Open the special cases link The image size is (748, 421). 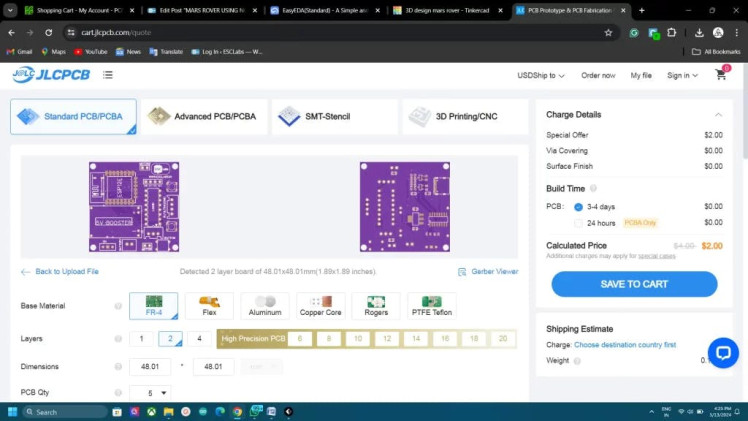point(657,256)
